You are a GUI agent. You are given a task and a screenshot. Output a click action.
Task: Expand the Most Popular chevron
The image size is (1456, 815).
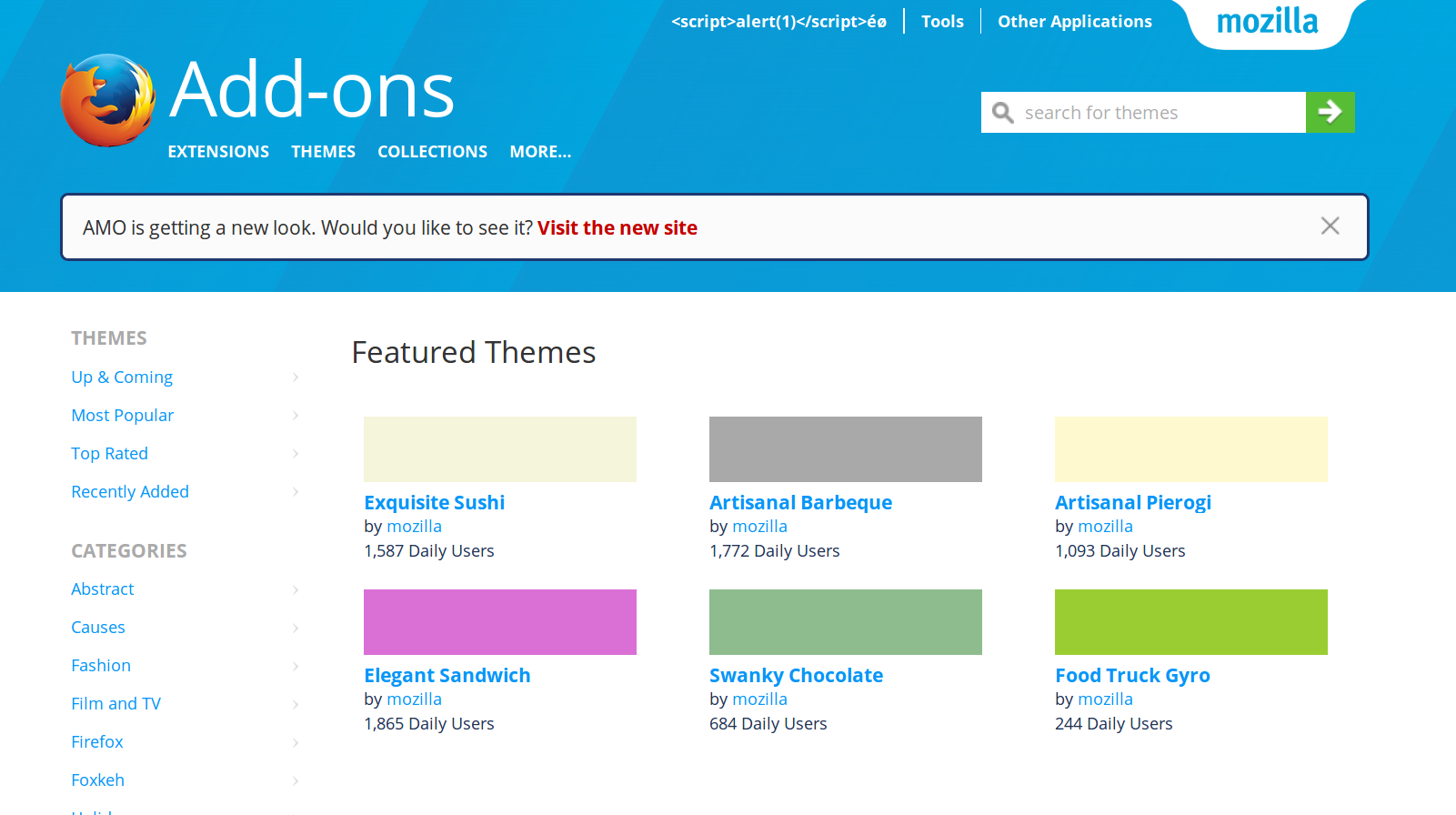(296, 416)
